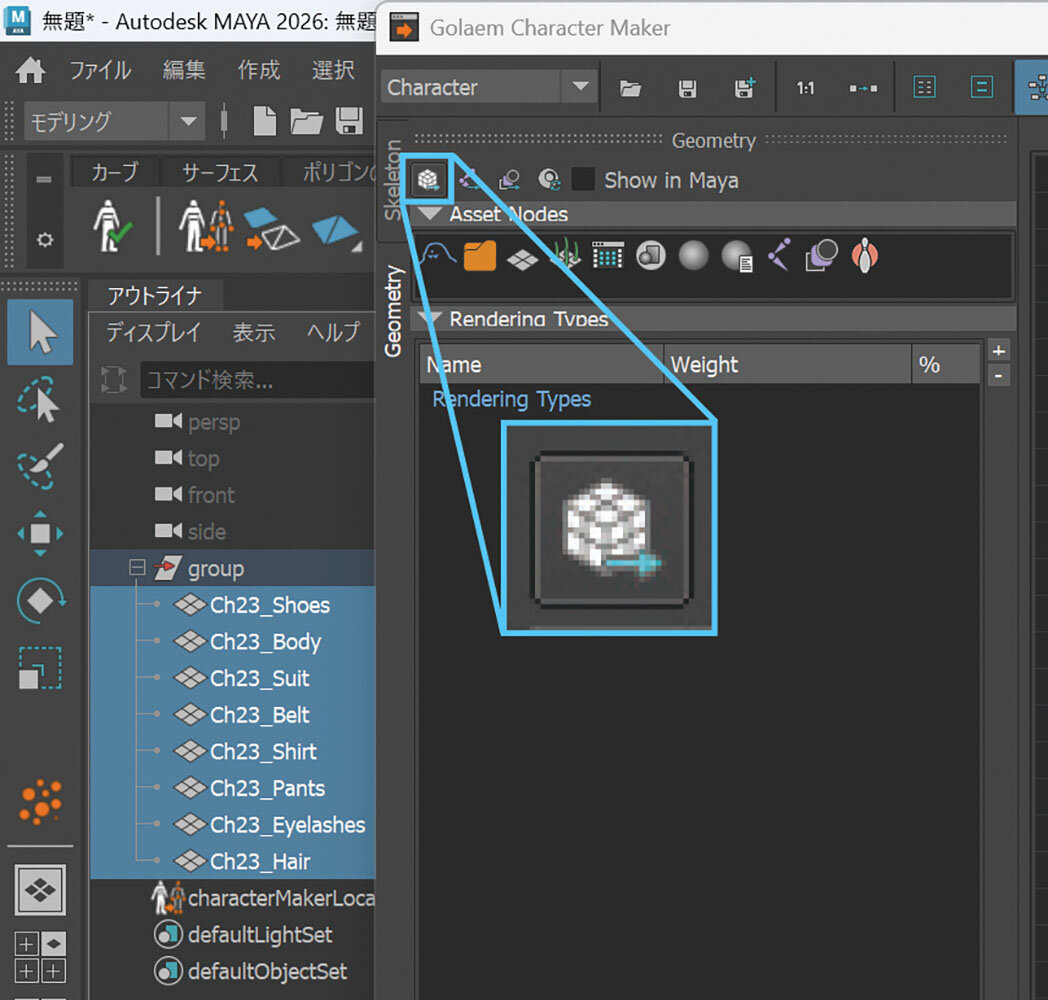Open the 選択 menu
Viewport: 1048px width, 1000px height.
333,70
